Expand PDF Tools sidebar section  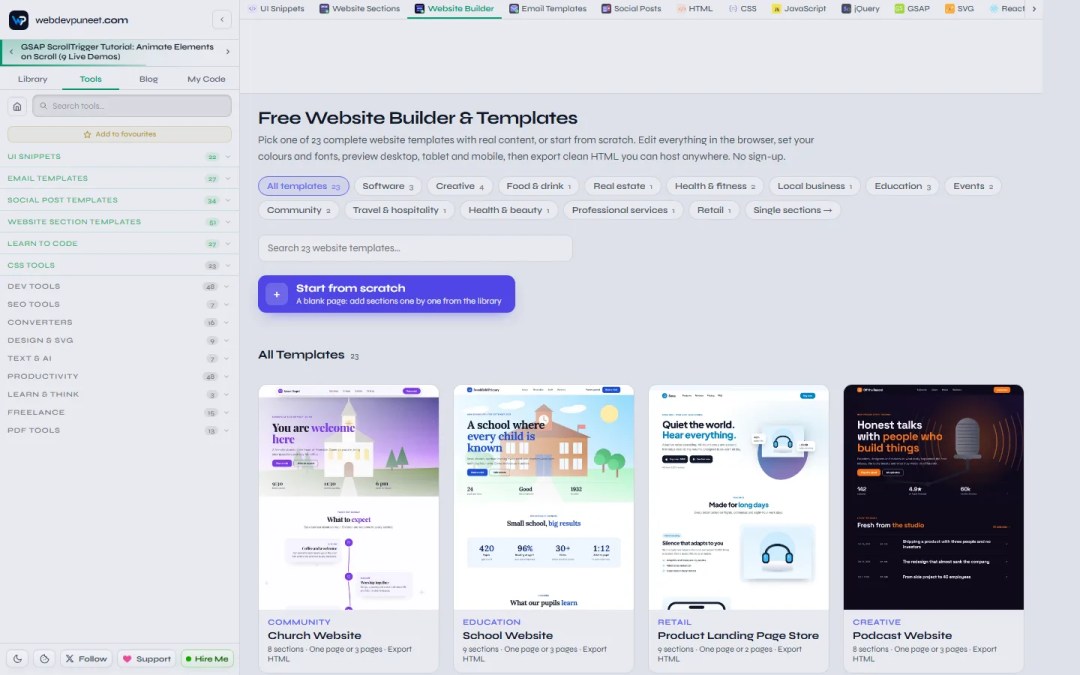tap(119, 430)
